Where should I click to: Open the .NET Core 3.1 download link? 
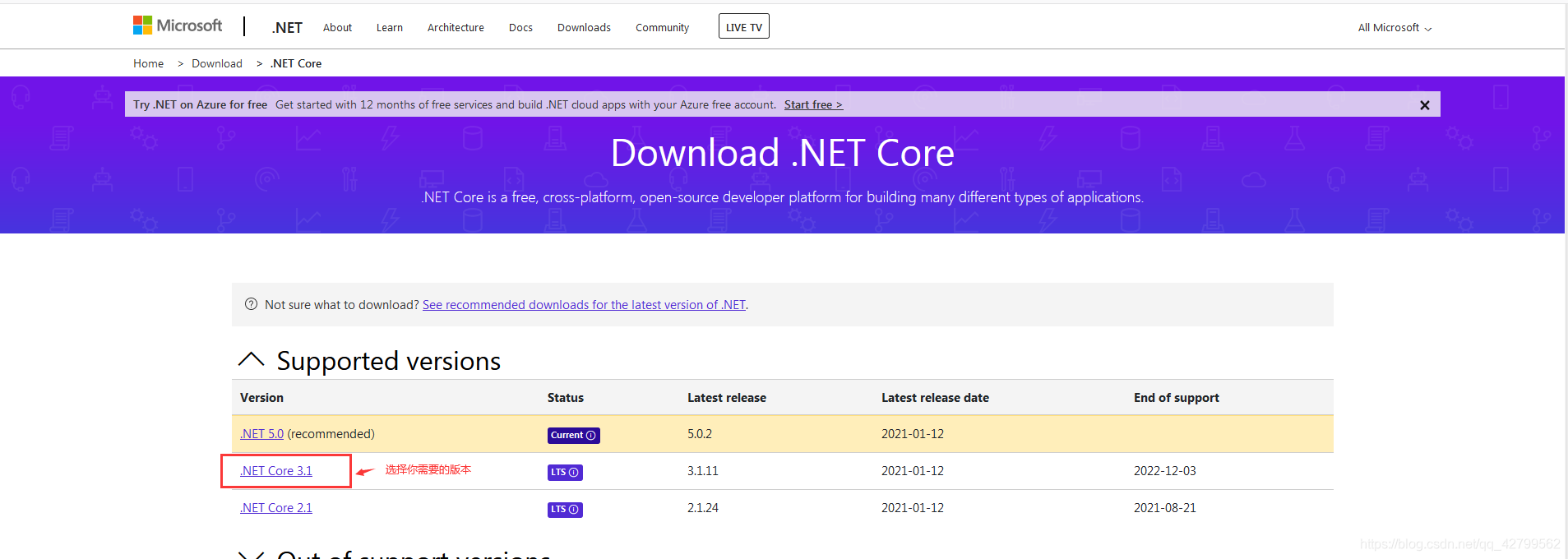[x=276, y=471]
